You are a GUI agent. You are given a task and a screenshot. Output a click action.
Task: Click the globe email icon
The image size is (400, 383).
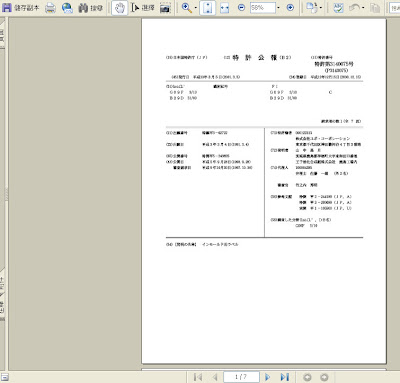67,7
